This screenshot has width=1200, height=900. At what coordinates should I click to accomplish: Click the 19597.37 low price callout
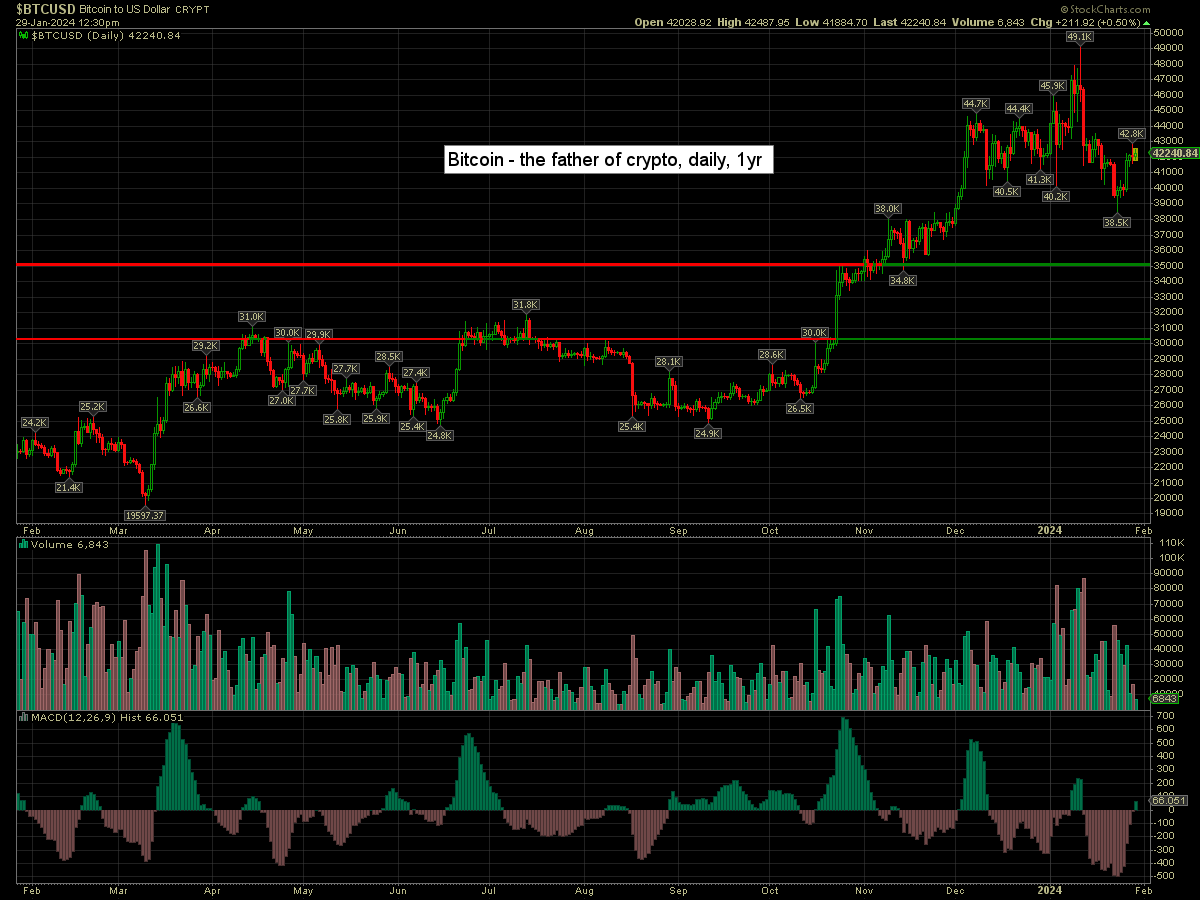click(x=144, y=515)
